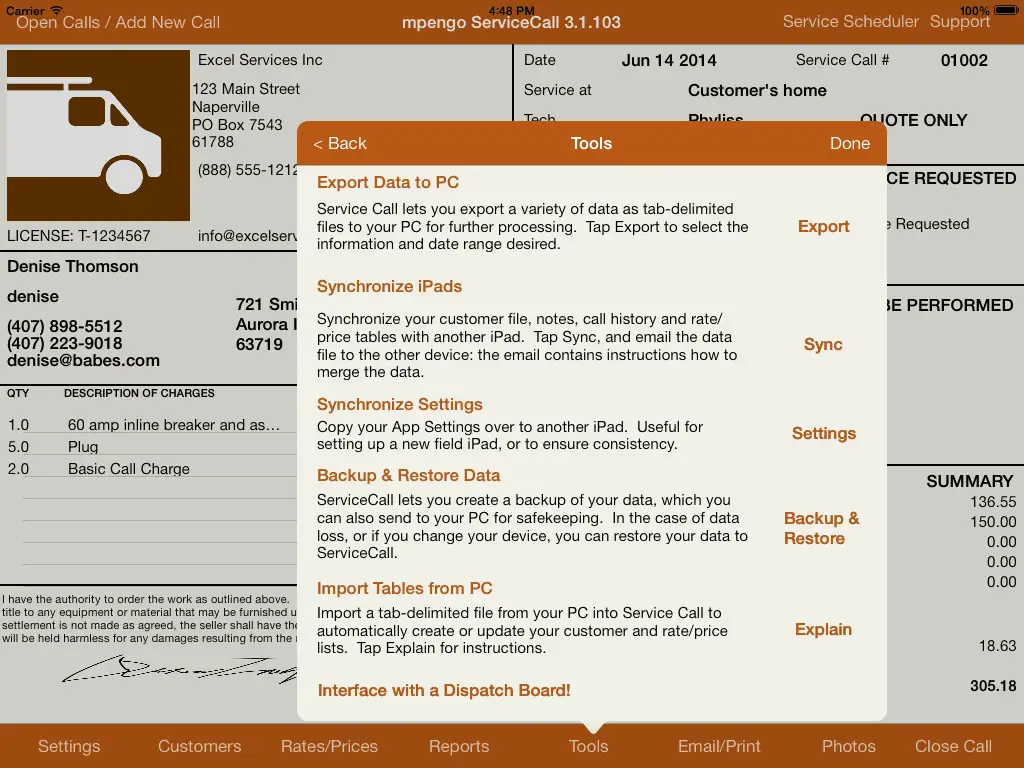Tap Explain for import instructions

click(x=823, y=630)
